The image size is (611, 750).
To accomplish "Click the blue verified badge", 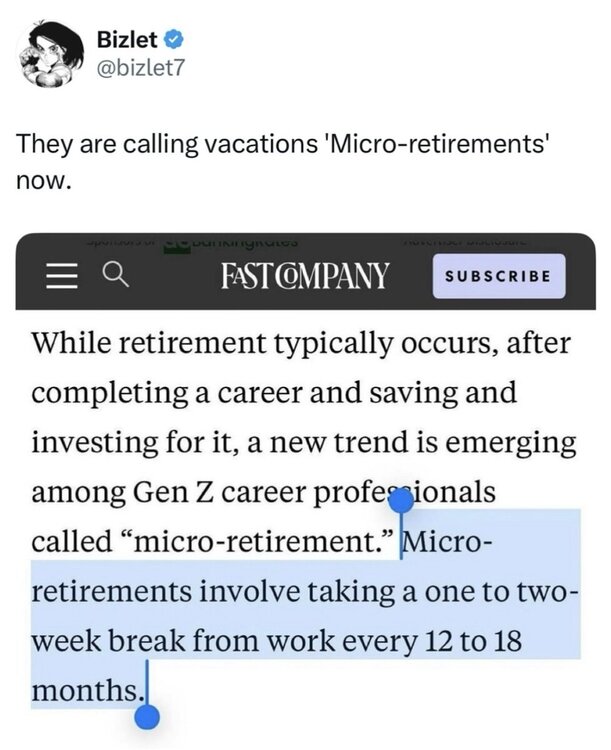I will point(174,40).
